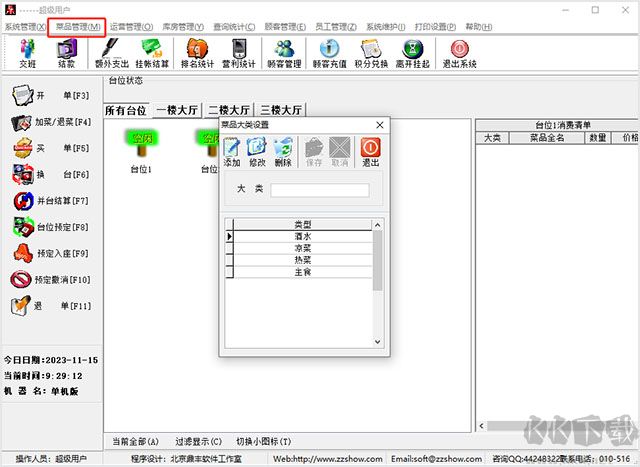
Task: Click 添加 add icon in category dialog
Action: click(x=232, y=152)
